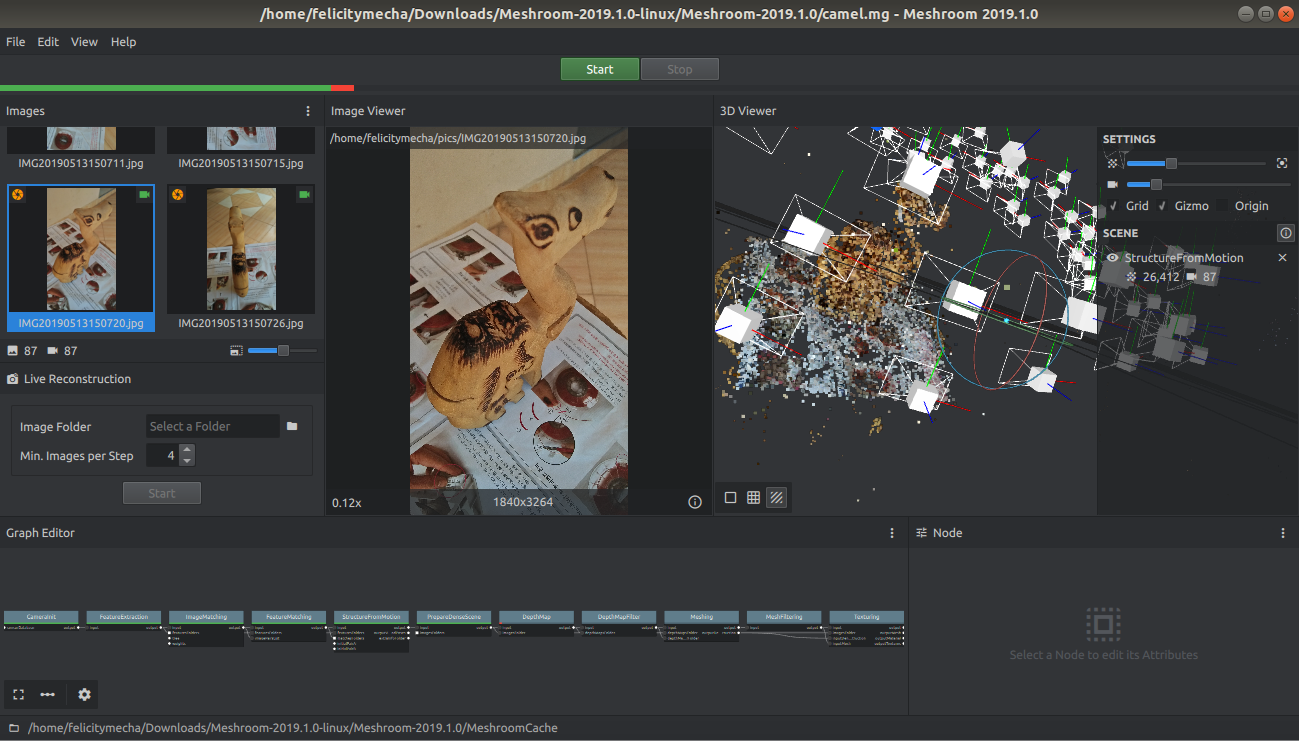Select textured render mode in 3D Viewer
Viewport: 1299px width, 741px height.
[x=776, y=497]
